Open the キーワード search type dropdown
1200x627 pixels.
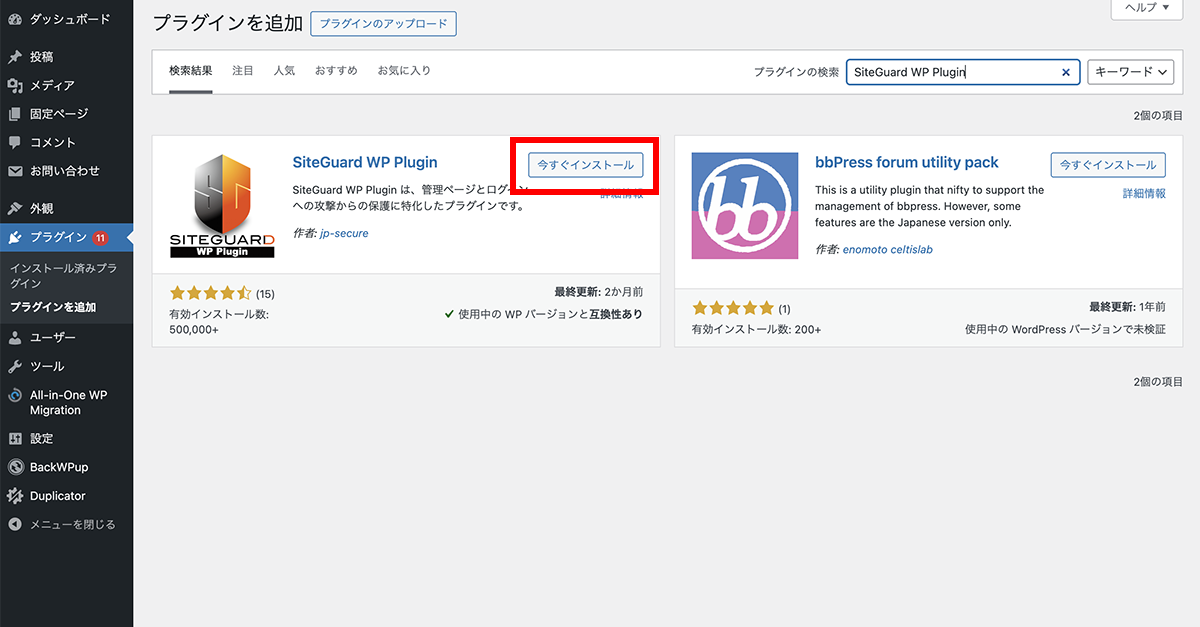click(x=1130, y=72)
